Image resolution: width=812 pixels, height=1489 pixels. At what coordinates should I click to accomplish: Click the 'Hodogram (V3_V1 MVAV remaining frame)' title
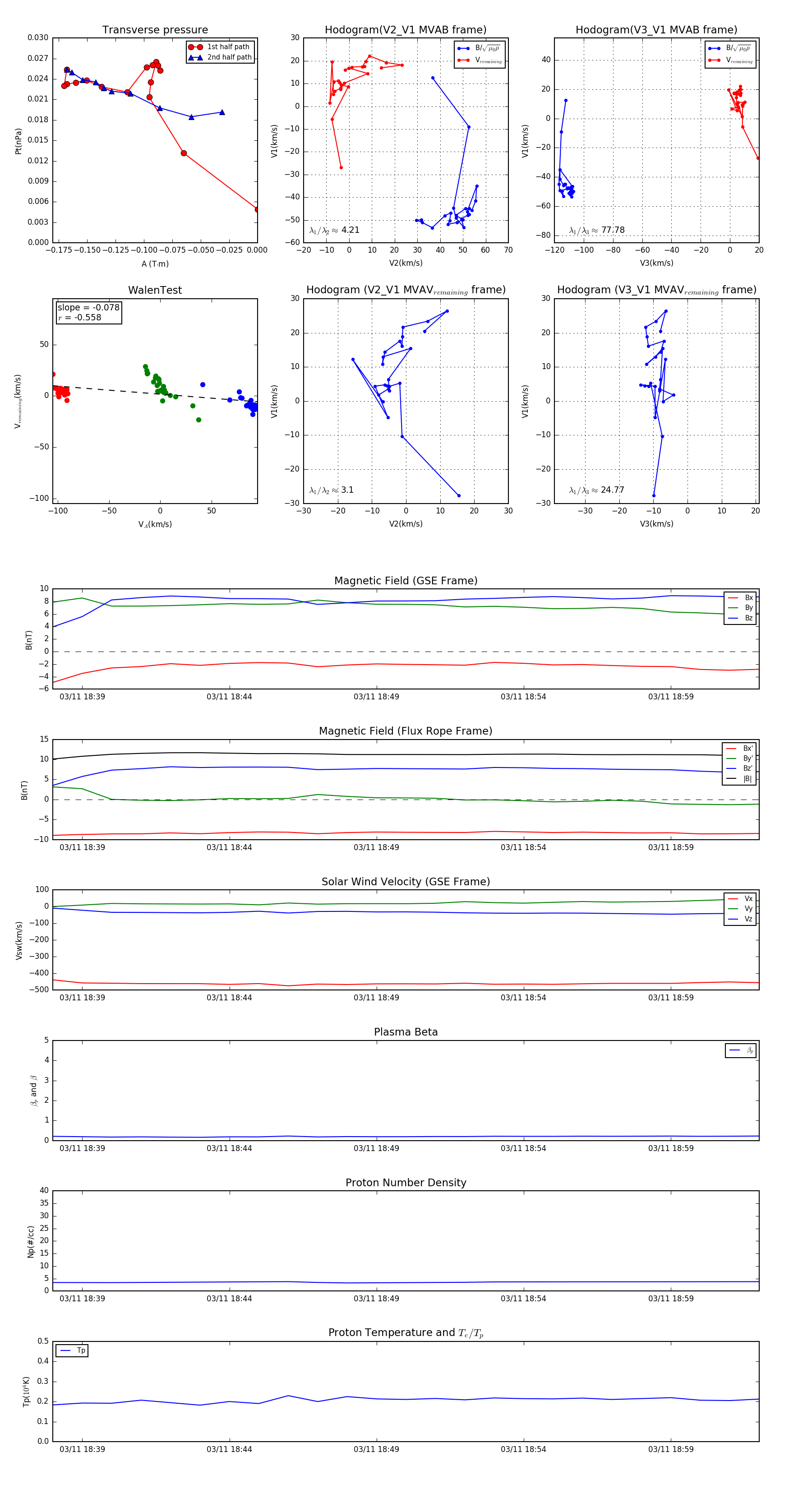pos(656,290)
